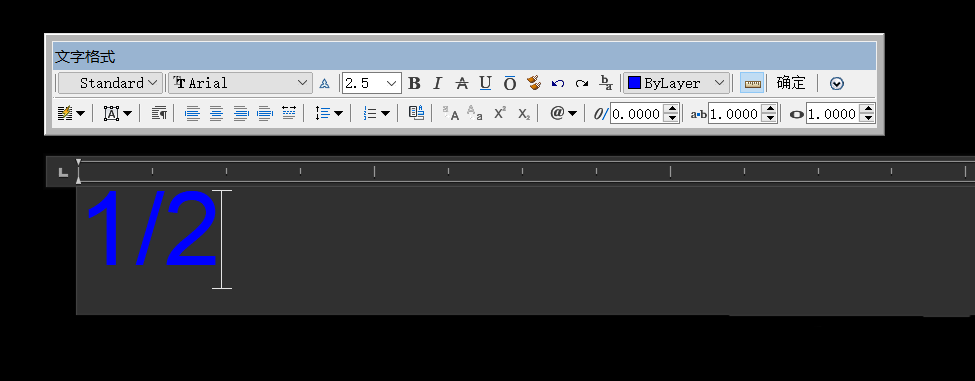The width and height of the screenshot is (975, 381).
Task: Click the paragraph indent marker on ruler
Action: click(x=78, y=180)
